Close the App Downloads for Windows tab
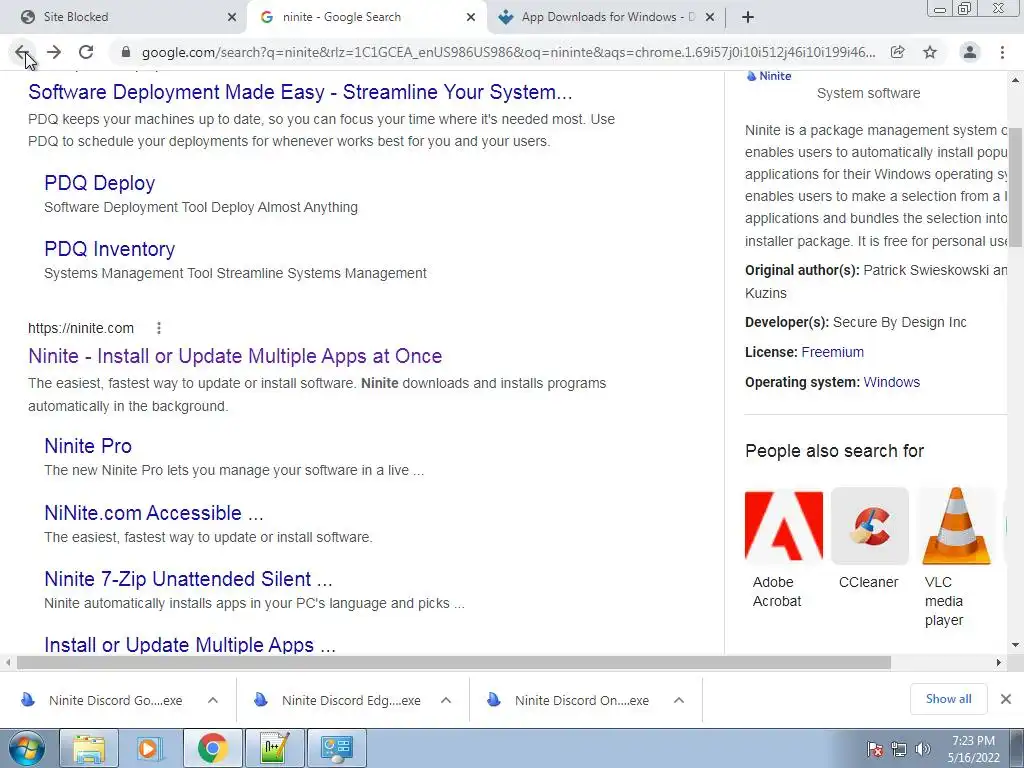 coord(710,18)
